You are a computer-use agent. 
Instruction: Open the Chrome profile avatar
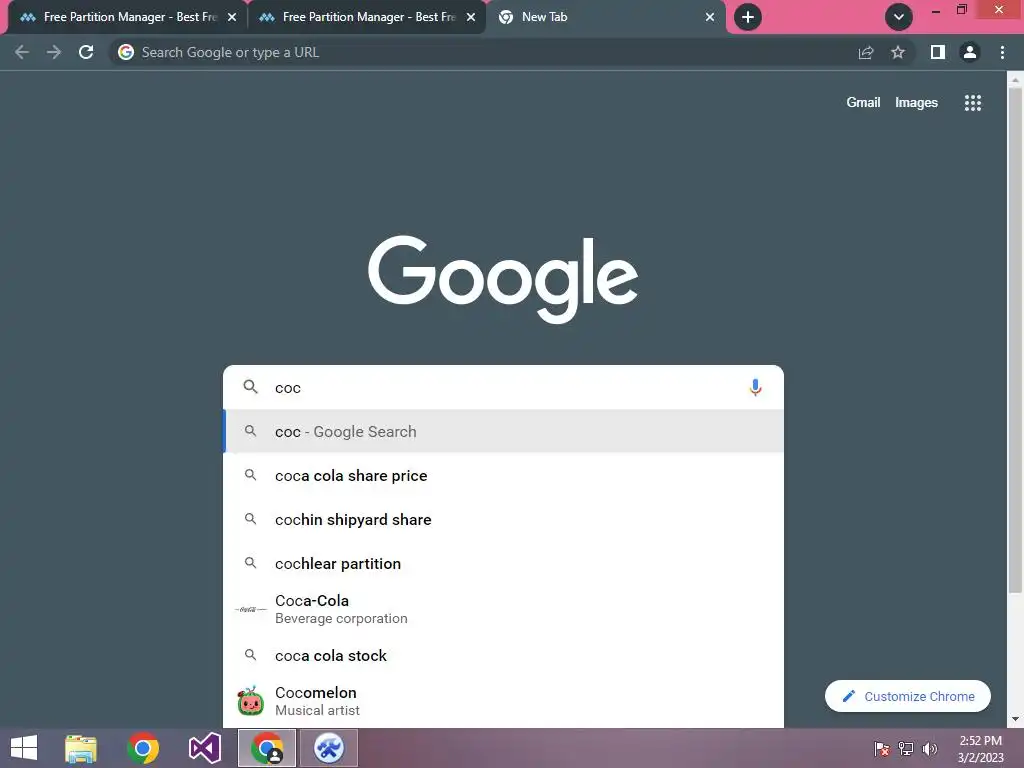tap(970, 52)
